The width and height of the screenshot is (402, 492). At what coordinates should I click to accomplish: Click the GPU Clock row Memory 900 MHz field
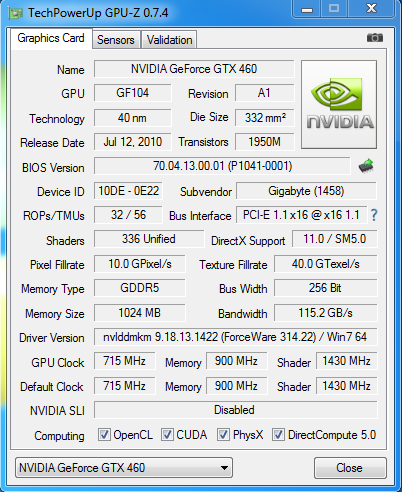(x=237, y=361)
